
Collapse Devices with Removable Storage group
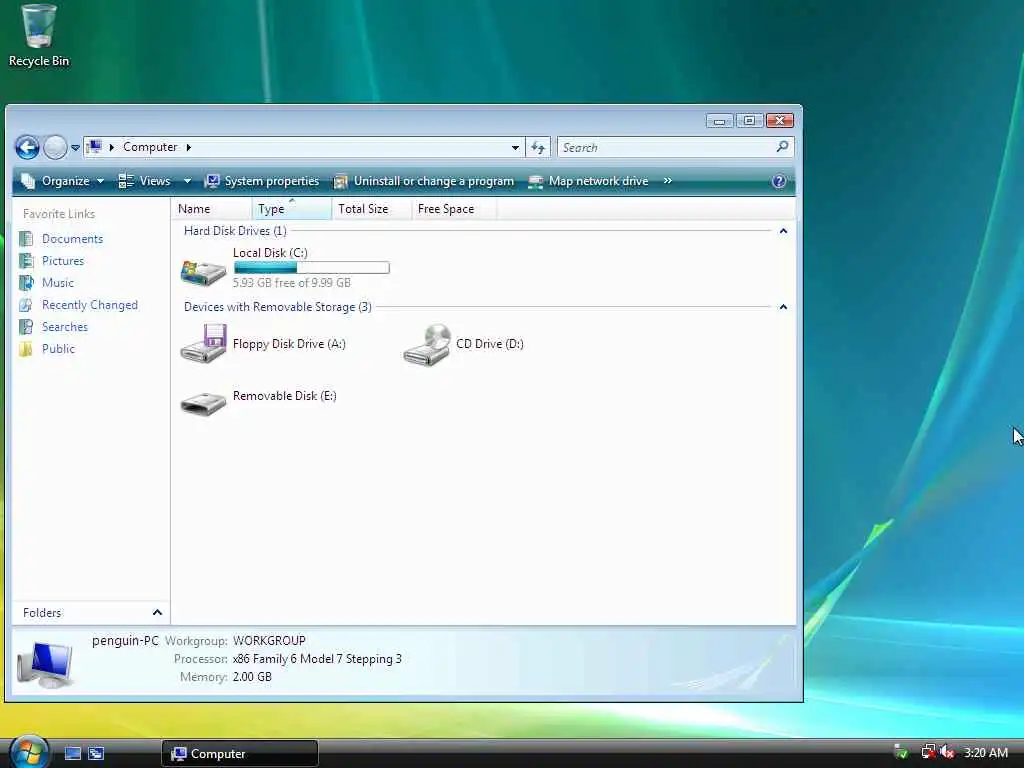tap(783, 307)
